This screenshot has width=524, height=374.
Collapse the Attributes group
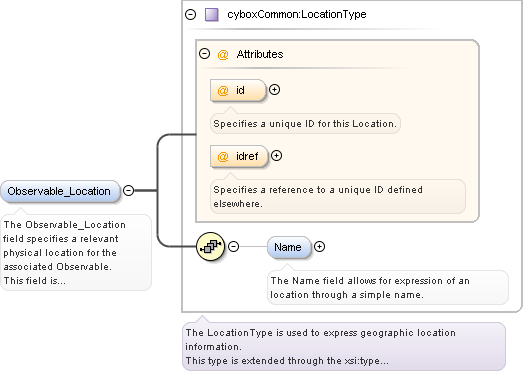pos(204,53)
